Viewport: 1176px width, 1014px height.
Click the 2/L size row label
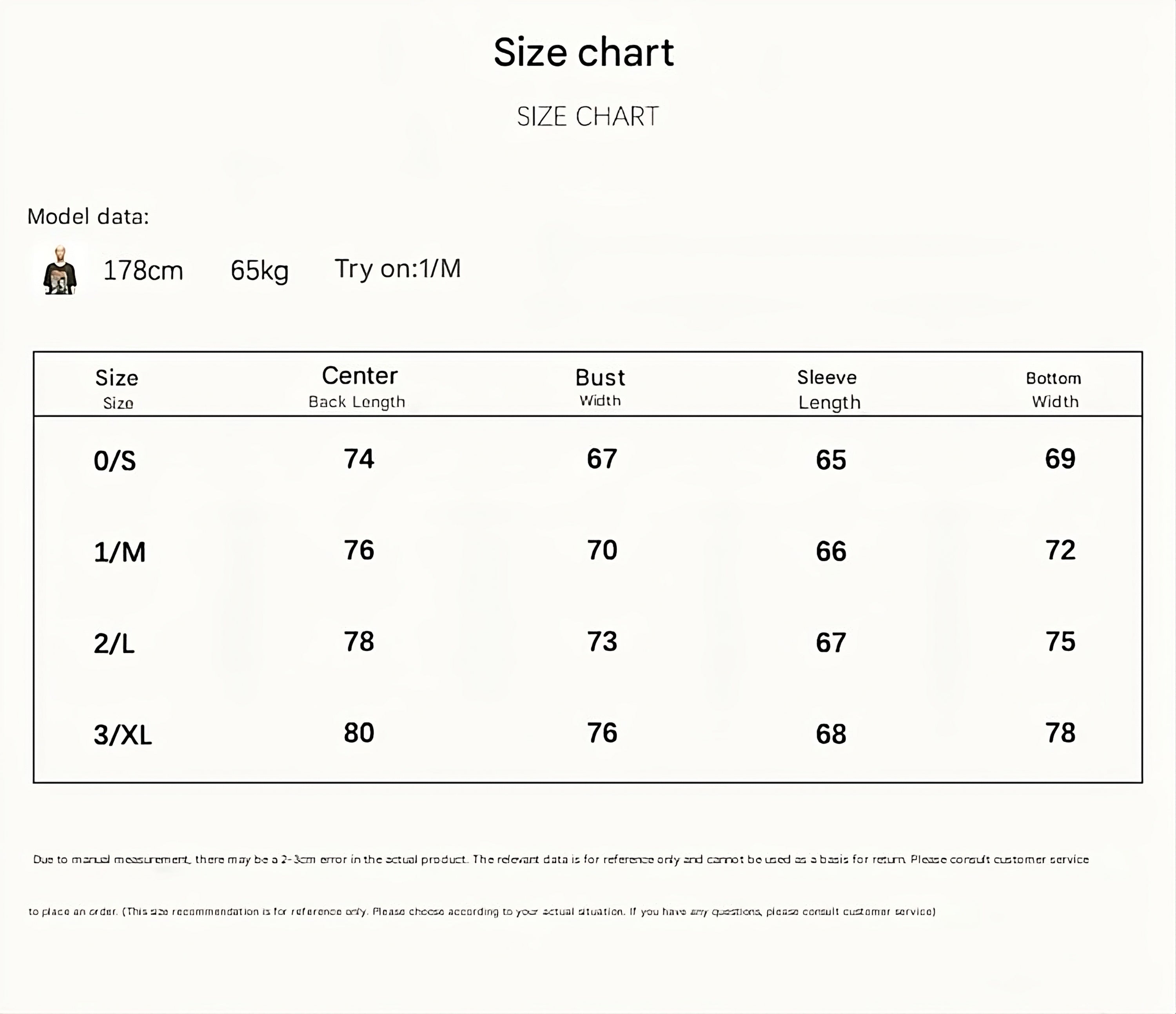tap(114, 643)
